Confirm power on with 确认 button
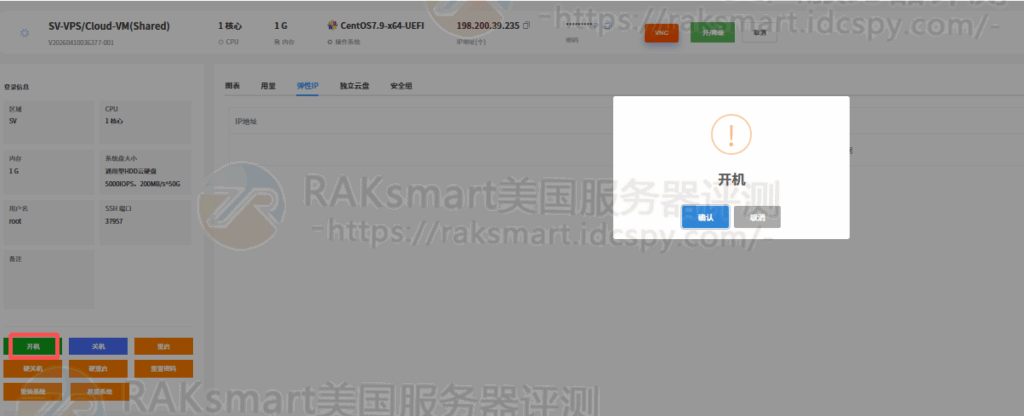 point(705,217)
